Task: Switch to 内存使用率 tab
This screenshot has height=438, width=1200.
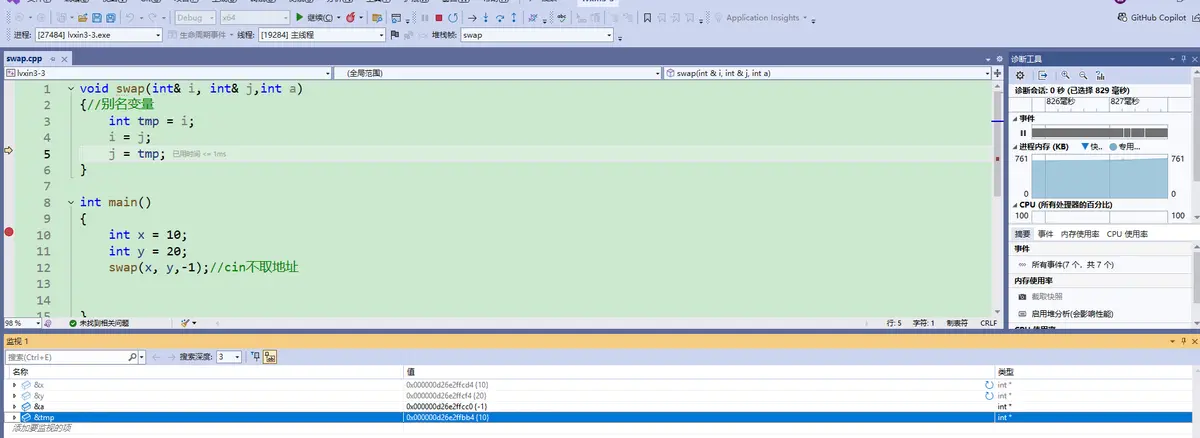Action: [x=1080, y=233]
